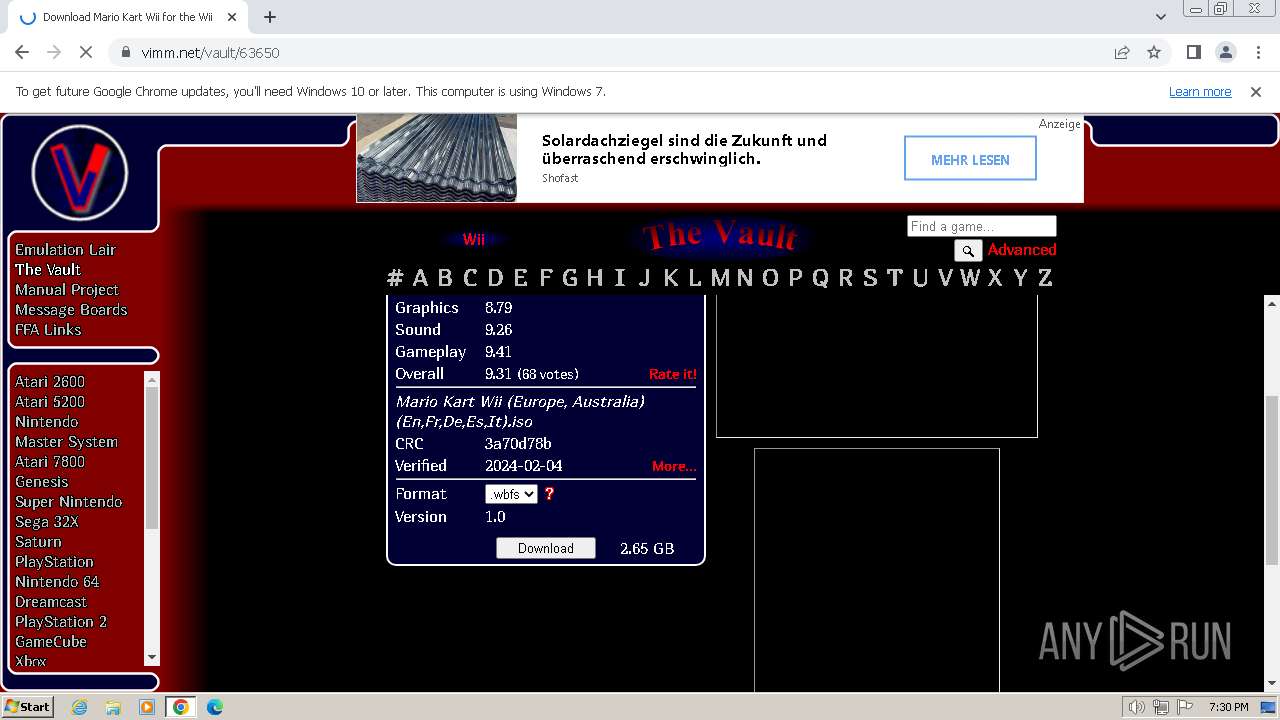1280x720 pixels.
Task: Click the page vertical scrollbar thumb
Action: [1272, 480]
